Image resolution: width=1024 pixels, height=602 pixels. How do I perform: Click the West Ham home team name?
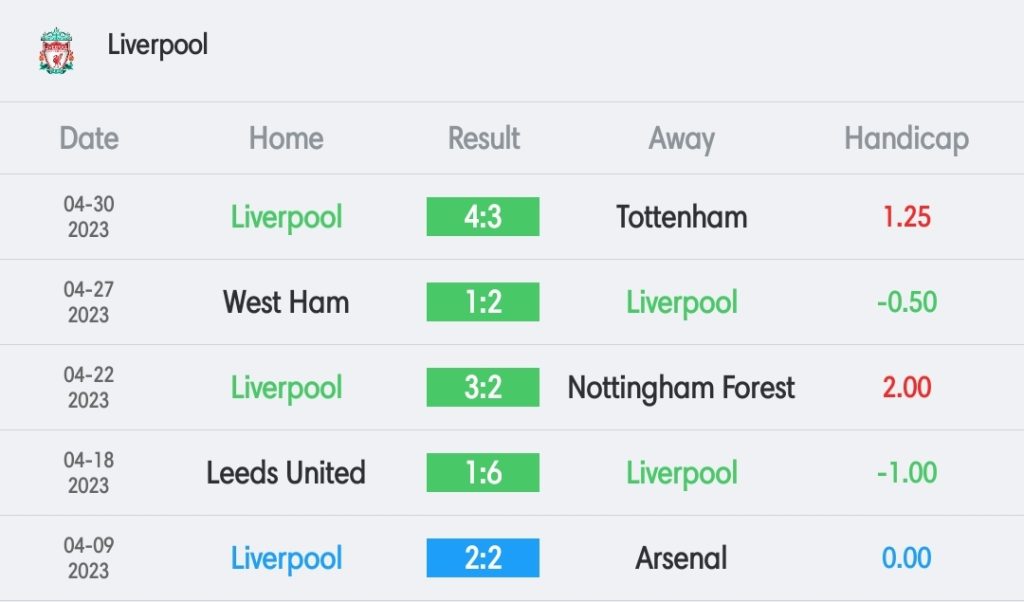coord(286,302)
